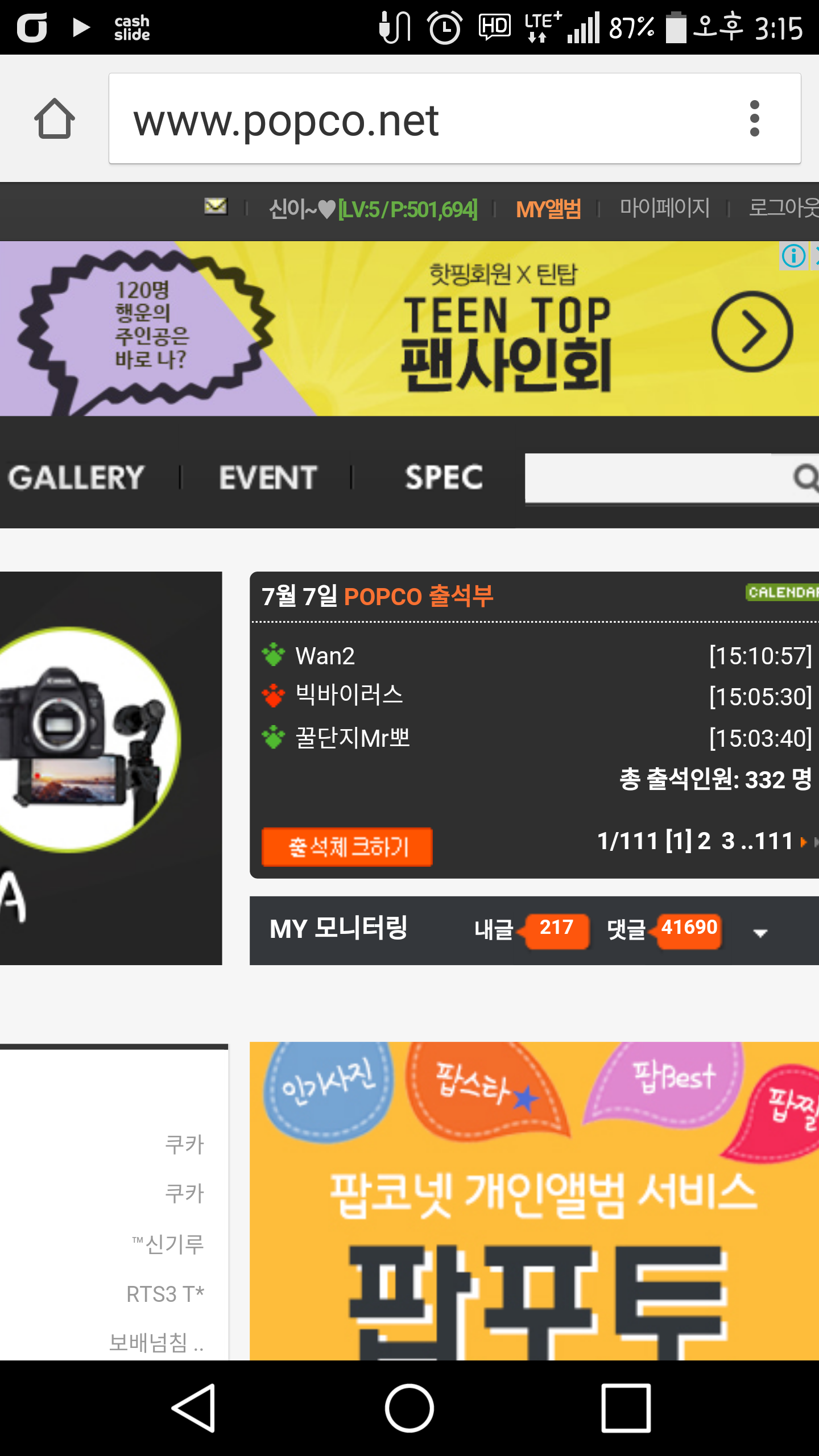Tap the TEEN TOP banner arrow circle
The image size is (819, 1456).
751,331
